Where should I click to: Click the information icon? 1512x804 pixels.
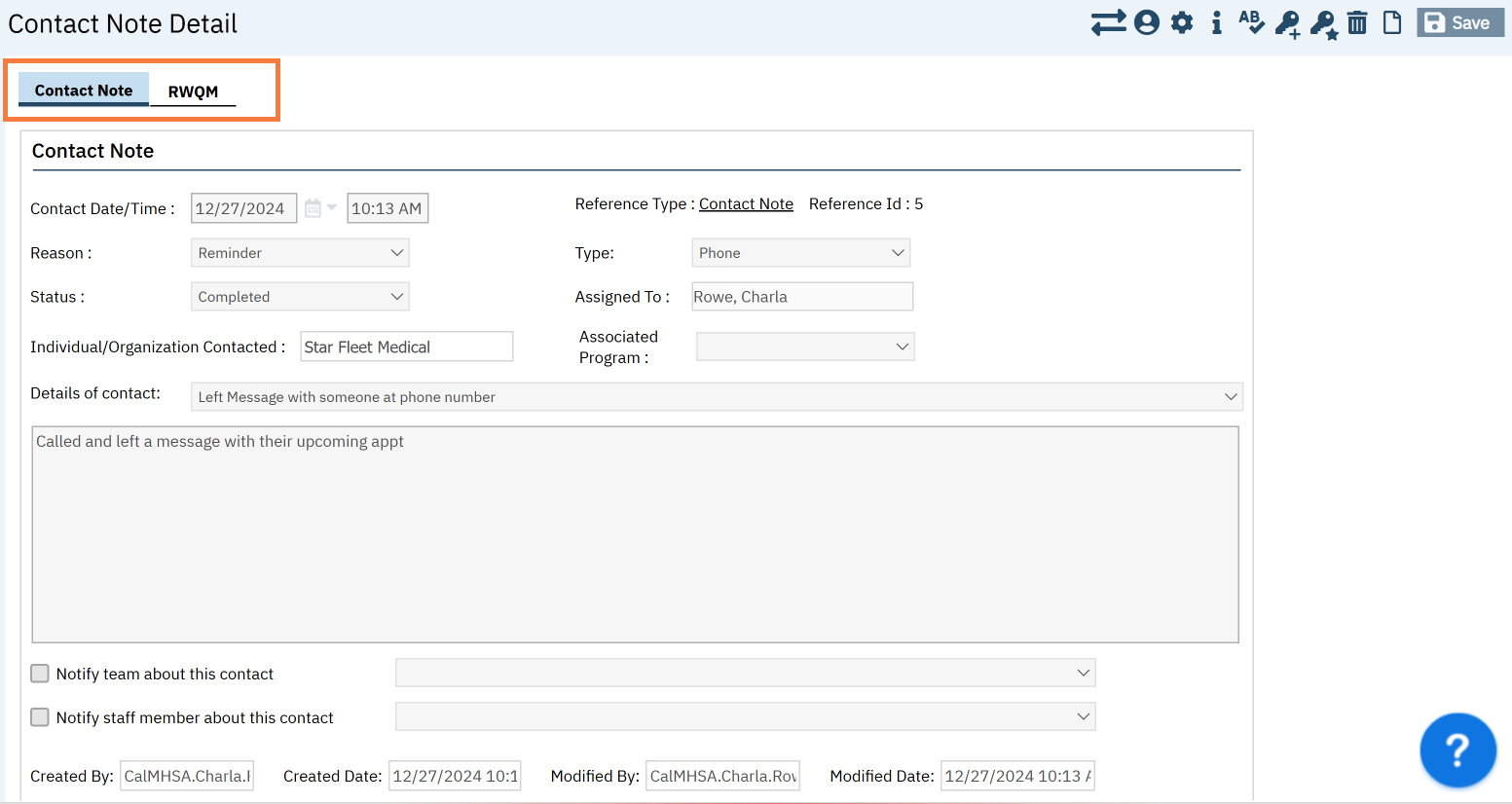click(x=1216, y=22)
